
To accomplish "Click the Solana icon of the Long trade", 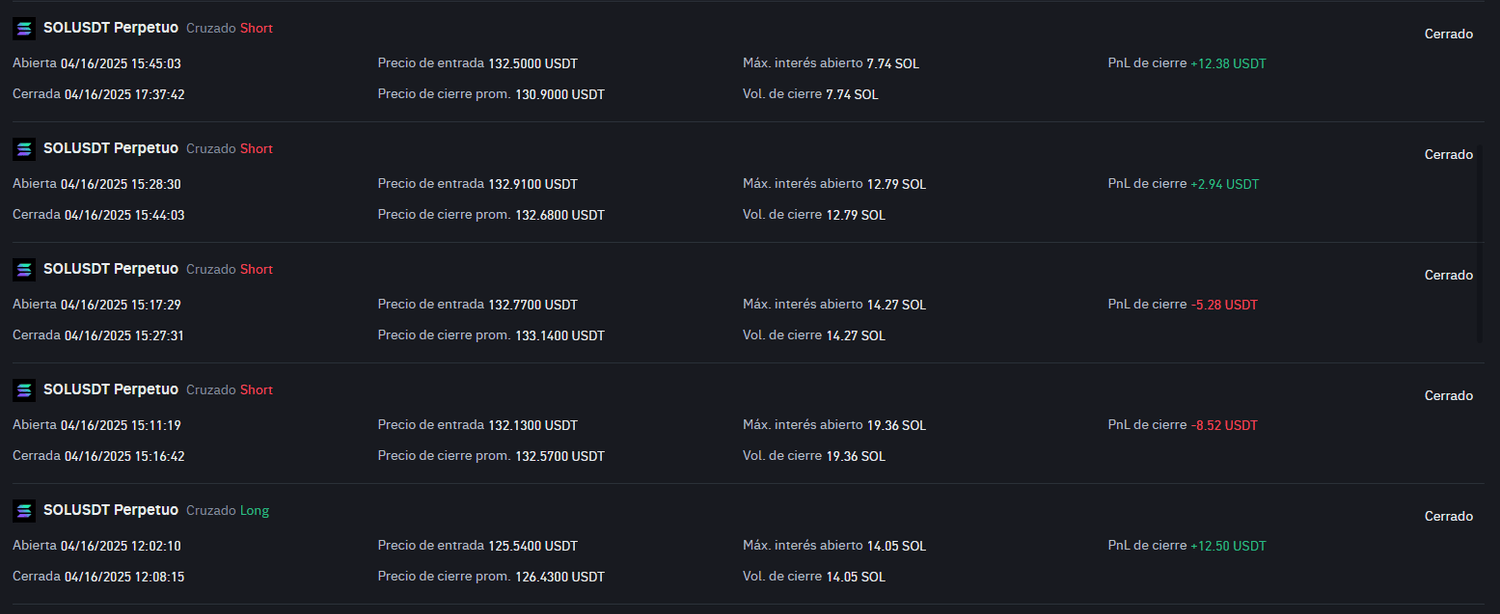I will (24, 511).
